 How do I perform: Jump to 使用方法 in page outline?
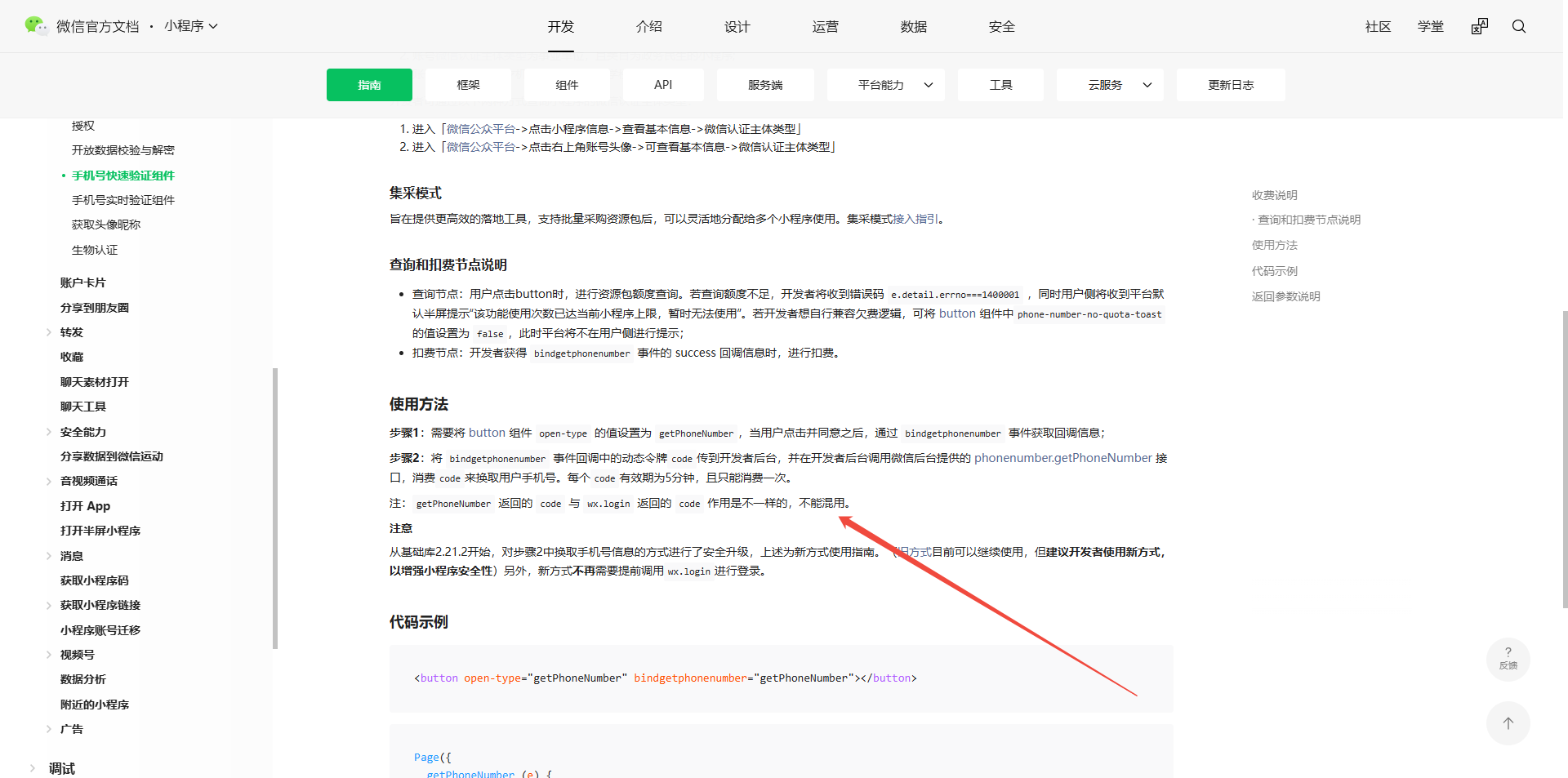pos(1275,245)
